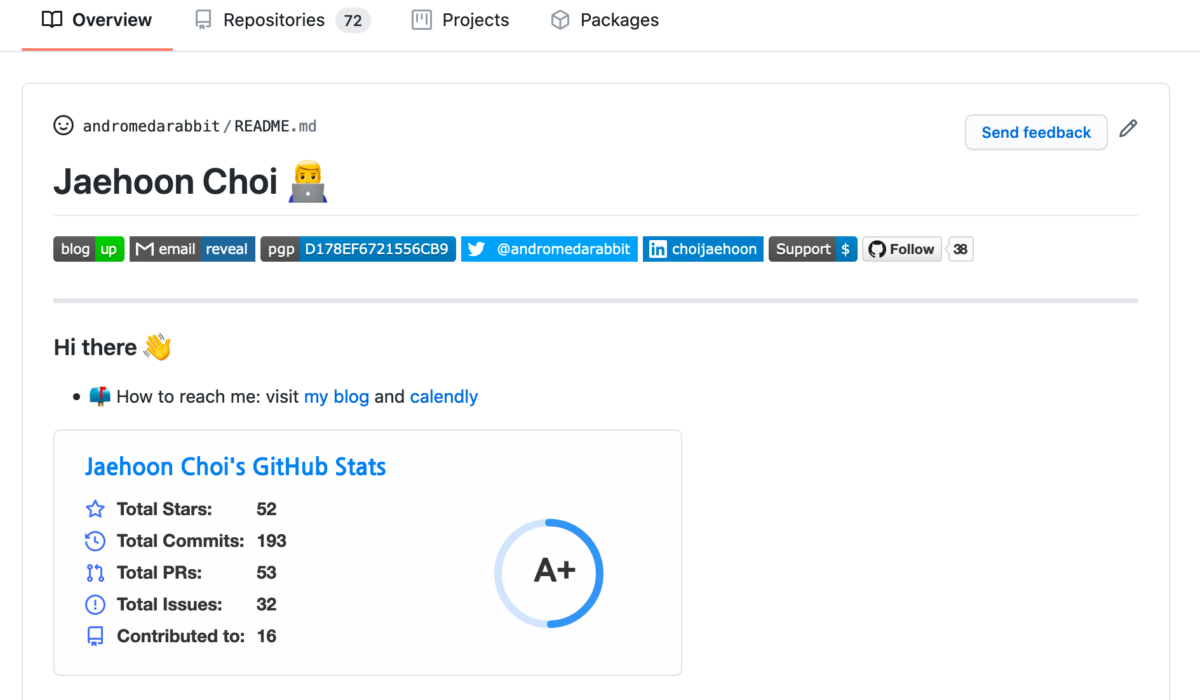Click the dollar sign on the Support badge
The height and width of the screenshot is (700, 1200).
[844, 249]
